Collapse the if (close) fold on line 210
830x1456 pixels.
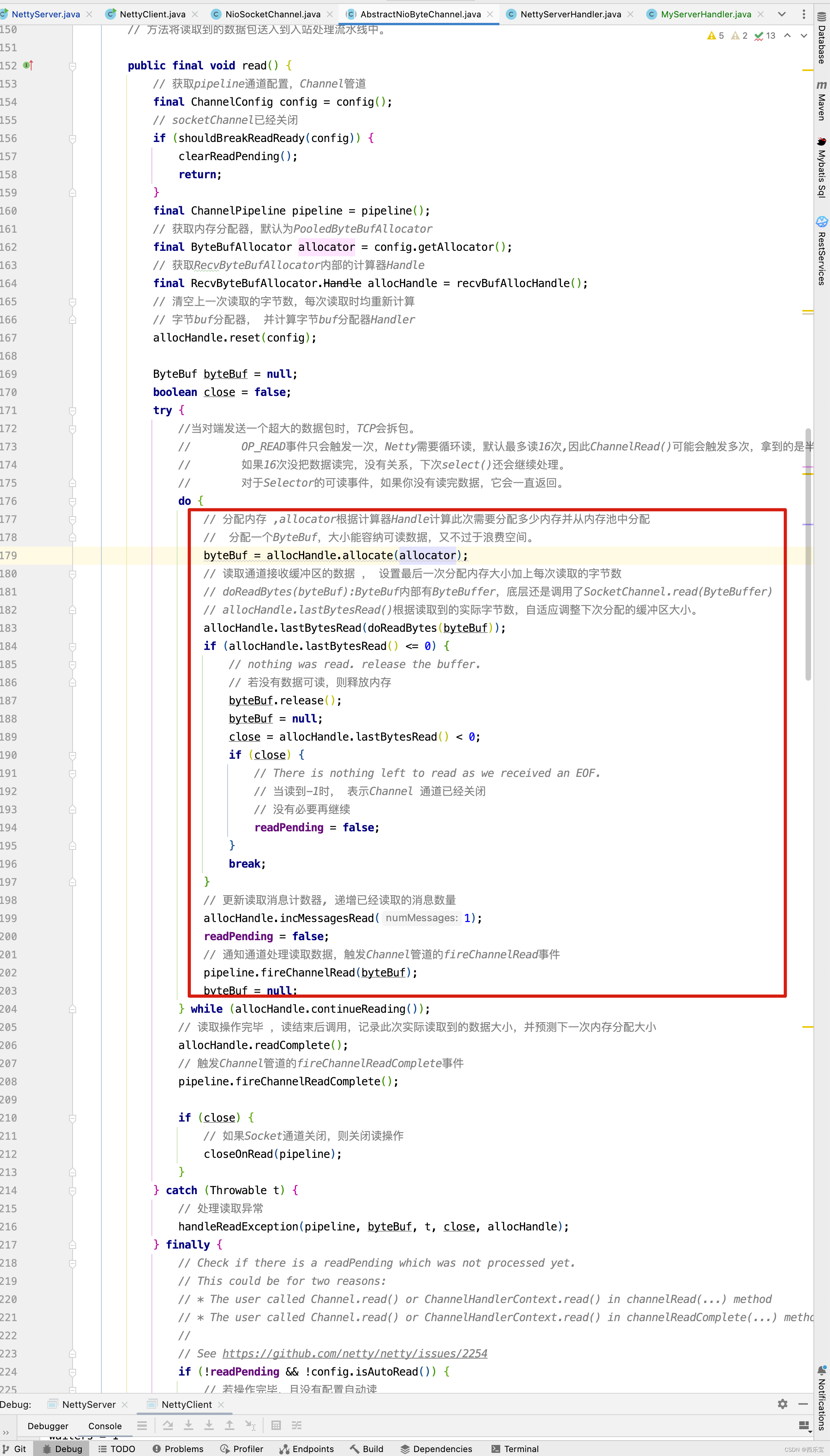pyautogui.click(x=73, y=1118)
